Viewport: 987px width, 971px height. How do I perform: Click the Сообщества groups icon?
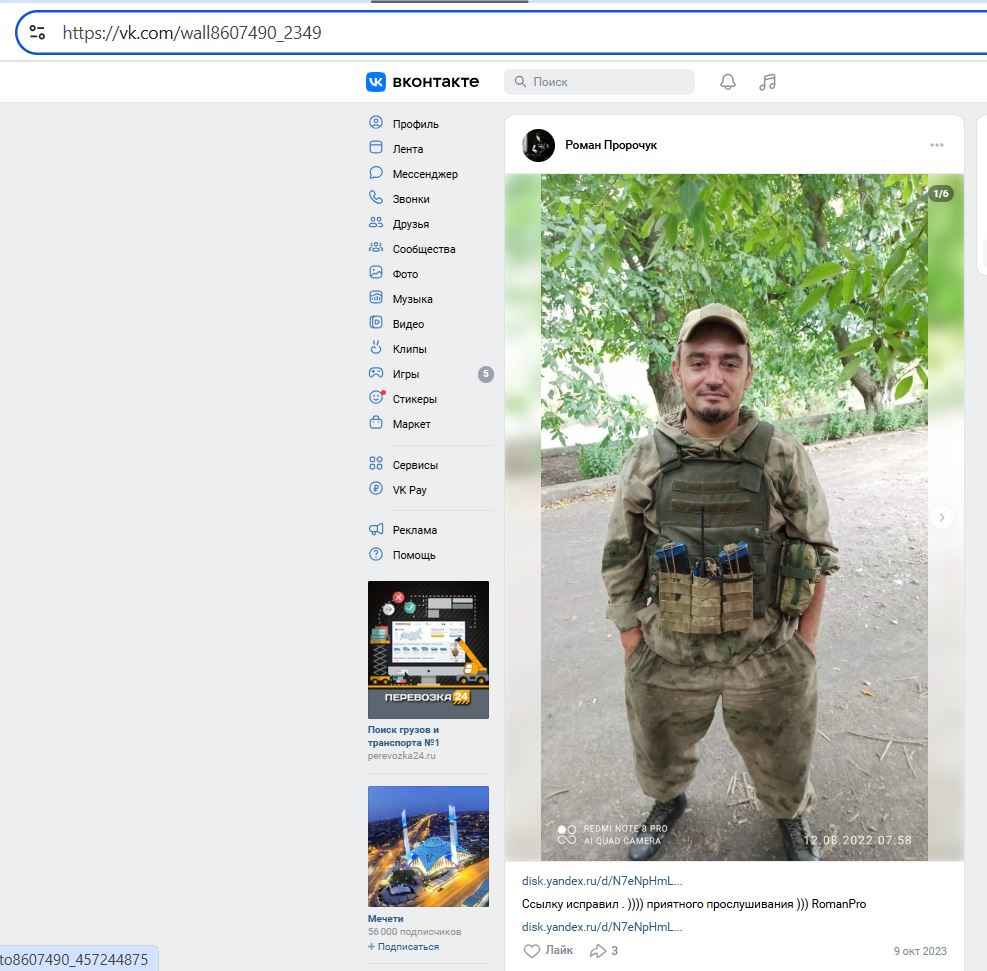376,247
